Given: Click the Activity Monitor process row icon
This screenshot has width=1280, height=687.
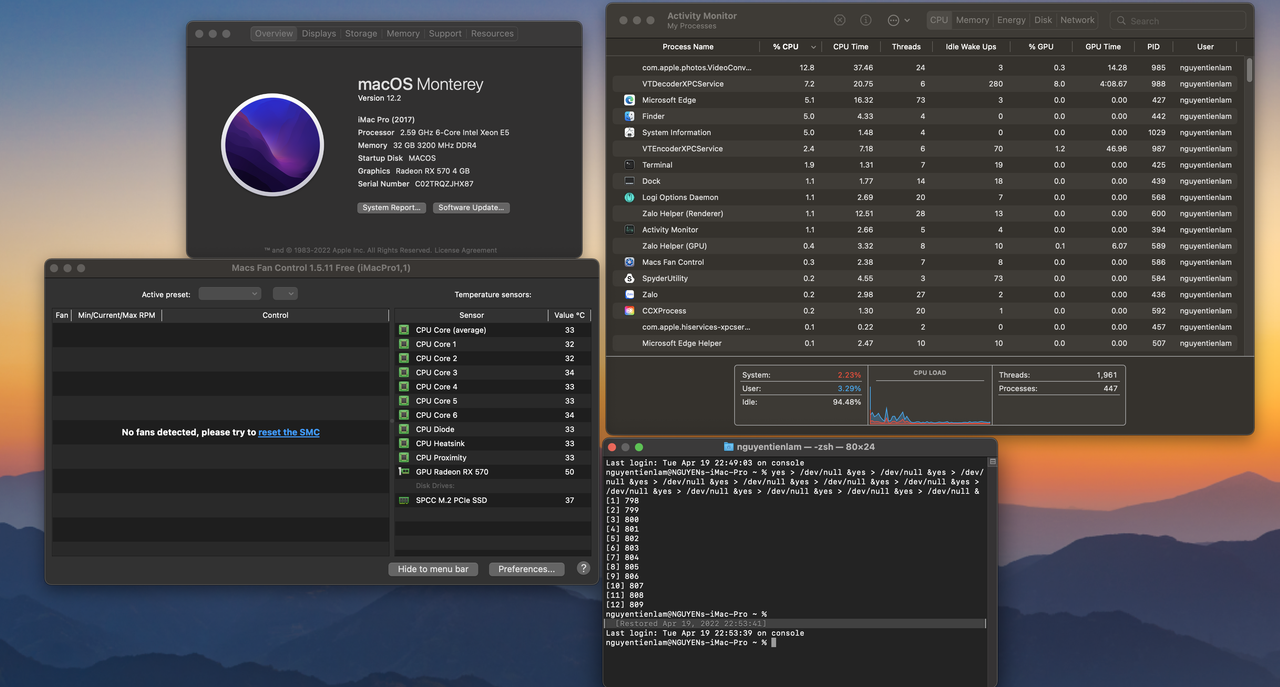Looking at the screenshot, I should (629, 230).
